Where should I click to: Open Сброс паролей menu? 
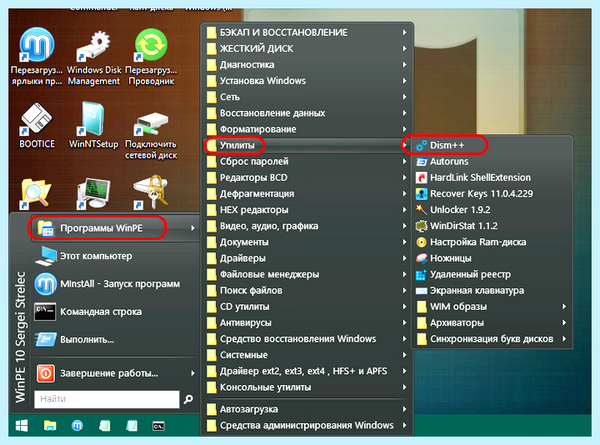pyautogui.click(x=307, y=161)
